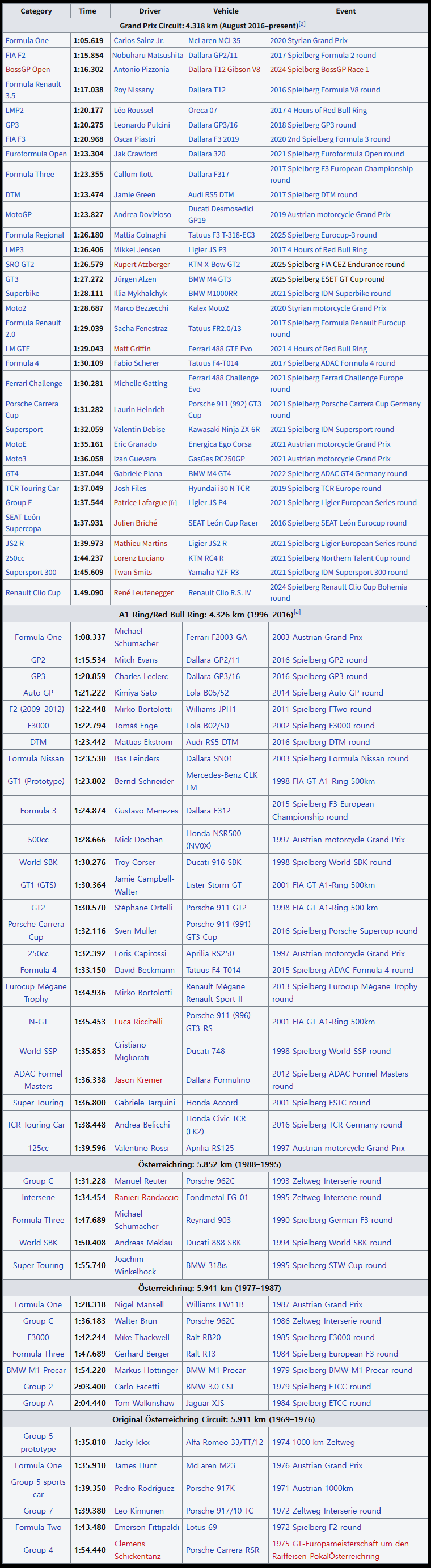Open the red Patrice Lafargue link

click(140, 503)
